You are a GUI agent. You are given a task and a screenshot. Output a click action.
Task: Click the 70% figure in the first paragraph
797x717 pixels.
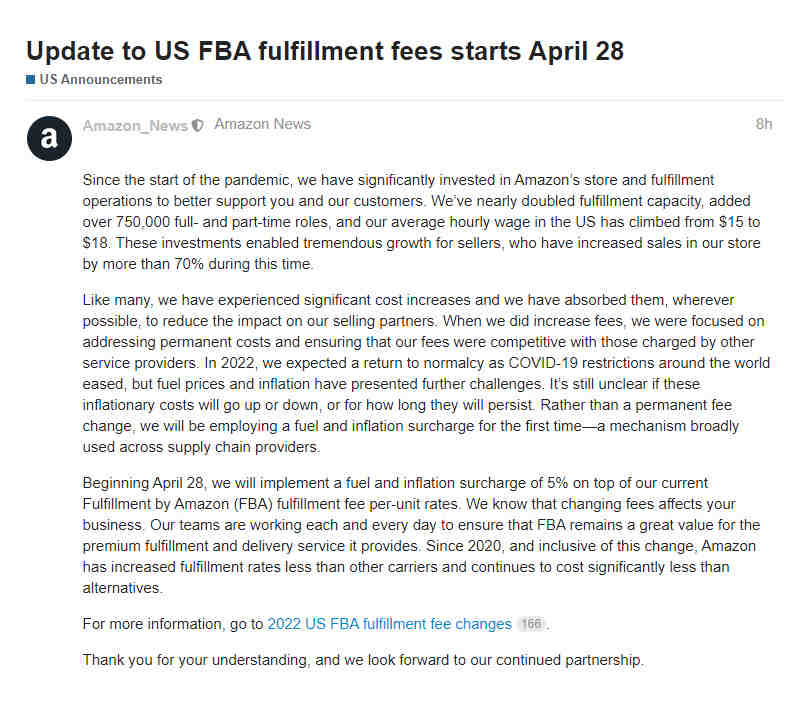point(189,264)
